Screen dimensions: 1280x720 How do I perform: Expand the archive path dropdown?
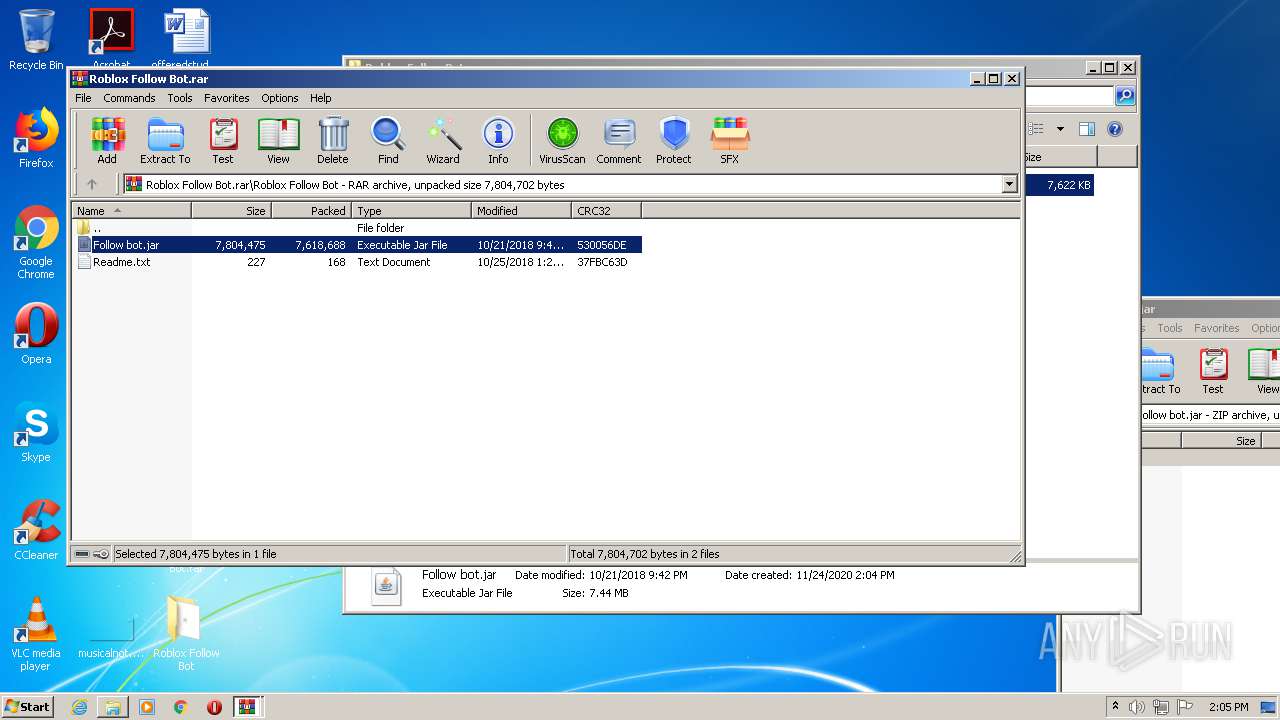1009,184
